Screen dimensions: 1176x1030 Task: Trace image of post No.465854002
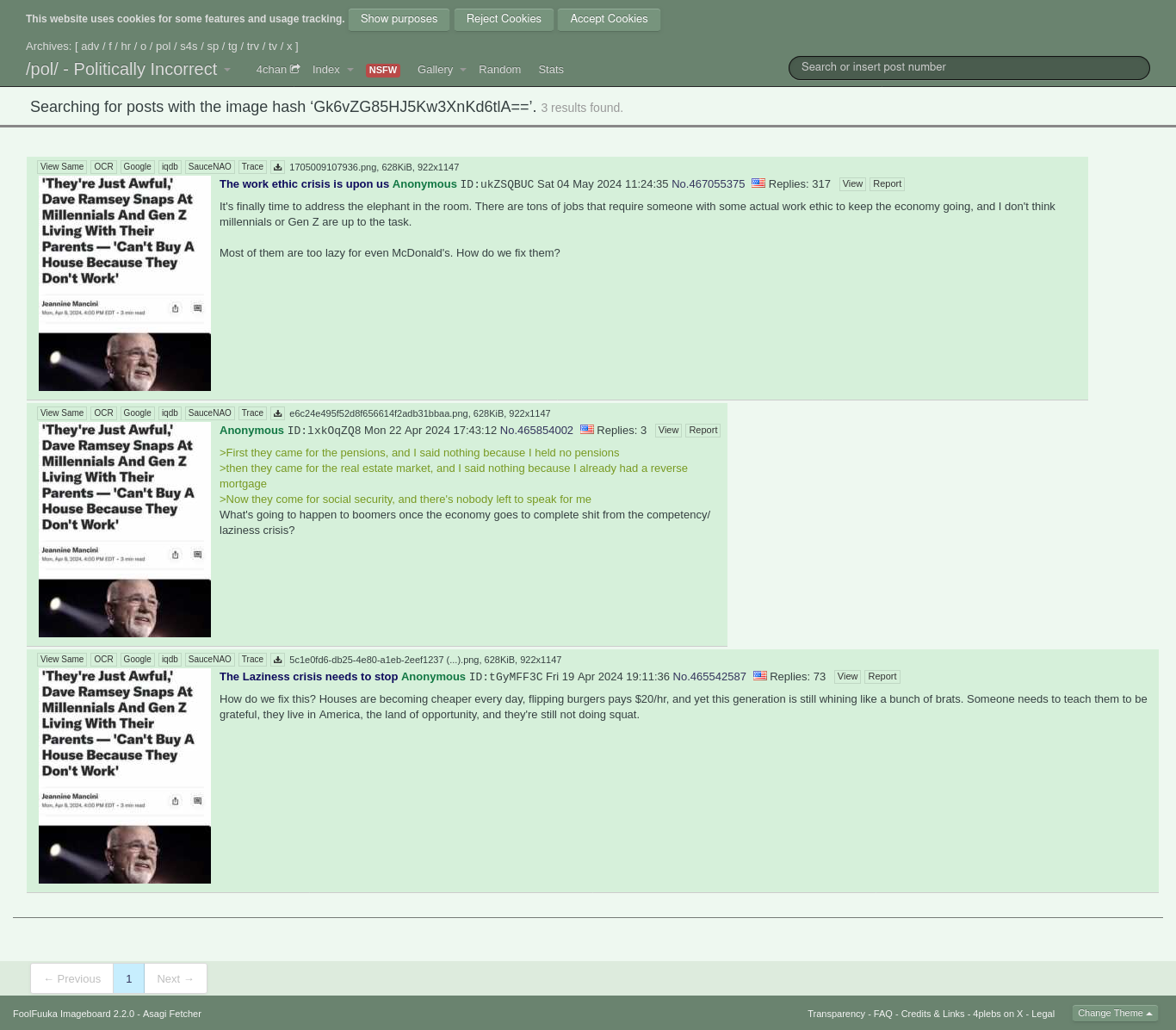pos(252,413)
